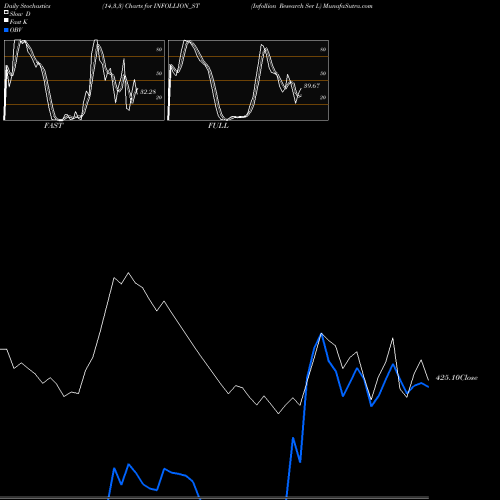This screenshot has height=500, width=500.
Task: Click the FAST stochastic chart thumbnail
Action: point(84,80)
